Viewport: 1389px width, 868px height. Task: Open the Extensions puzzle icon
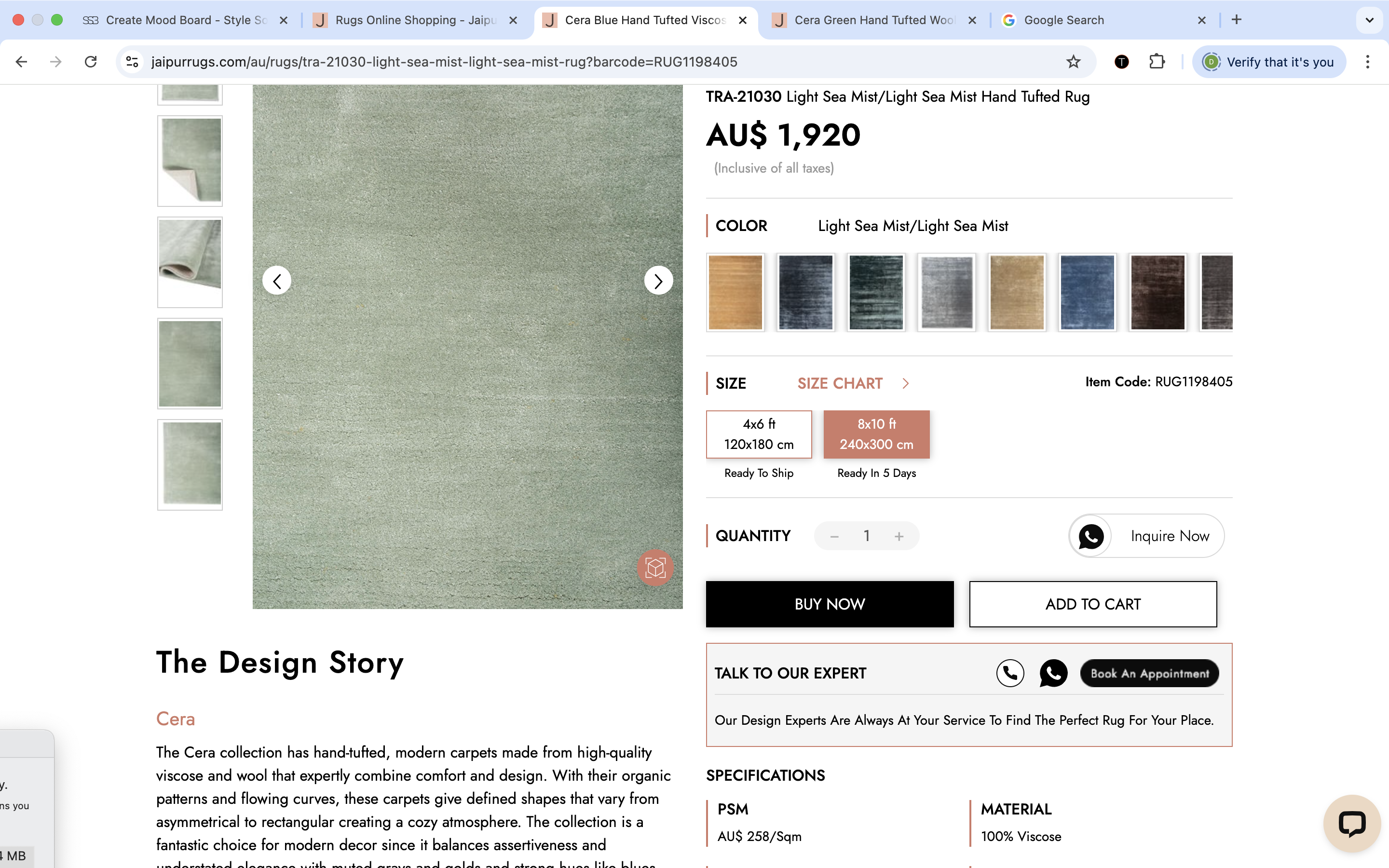(x=1157, y=61)
